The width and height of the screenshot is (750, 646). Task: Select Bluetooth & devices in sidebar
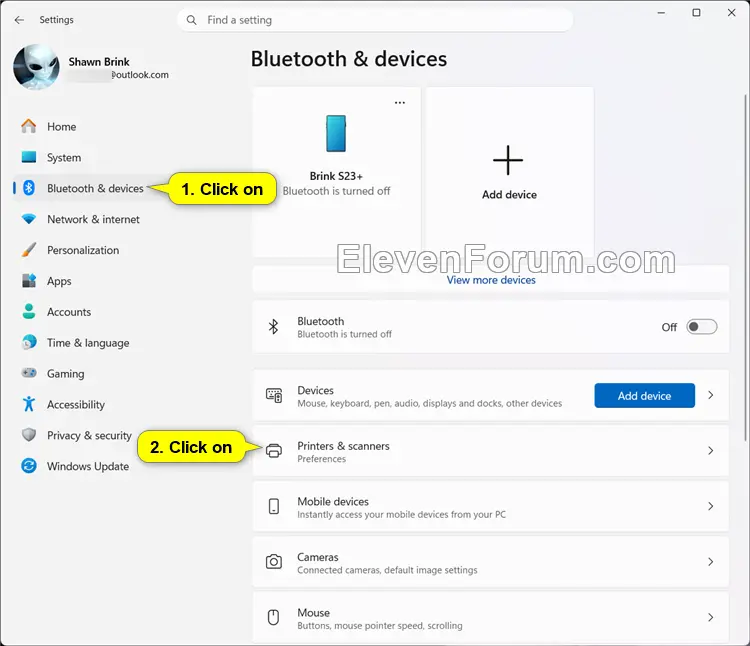click(95, 188)
